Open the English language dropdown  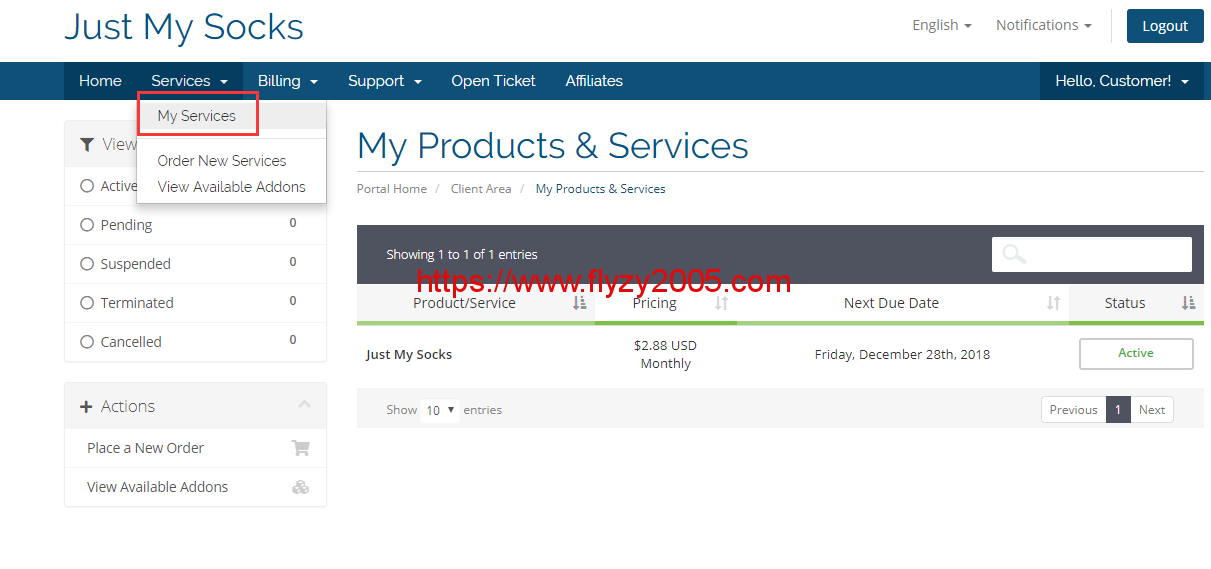(942, 25)
